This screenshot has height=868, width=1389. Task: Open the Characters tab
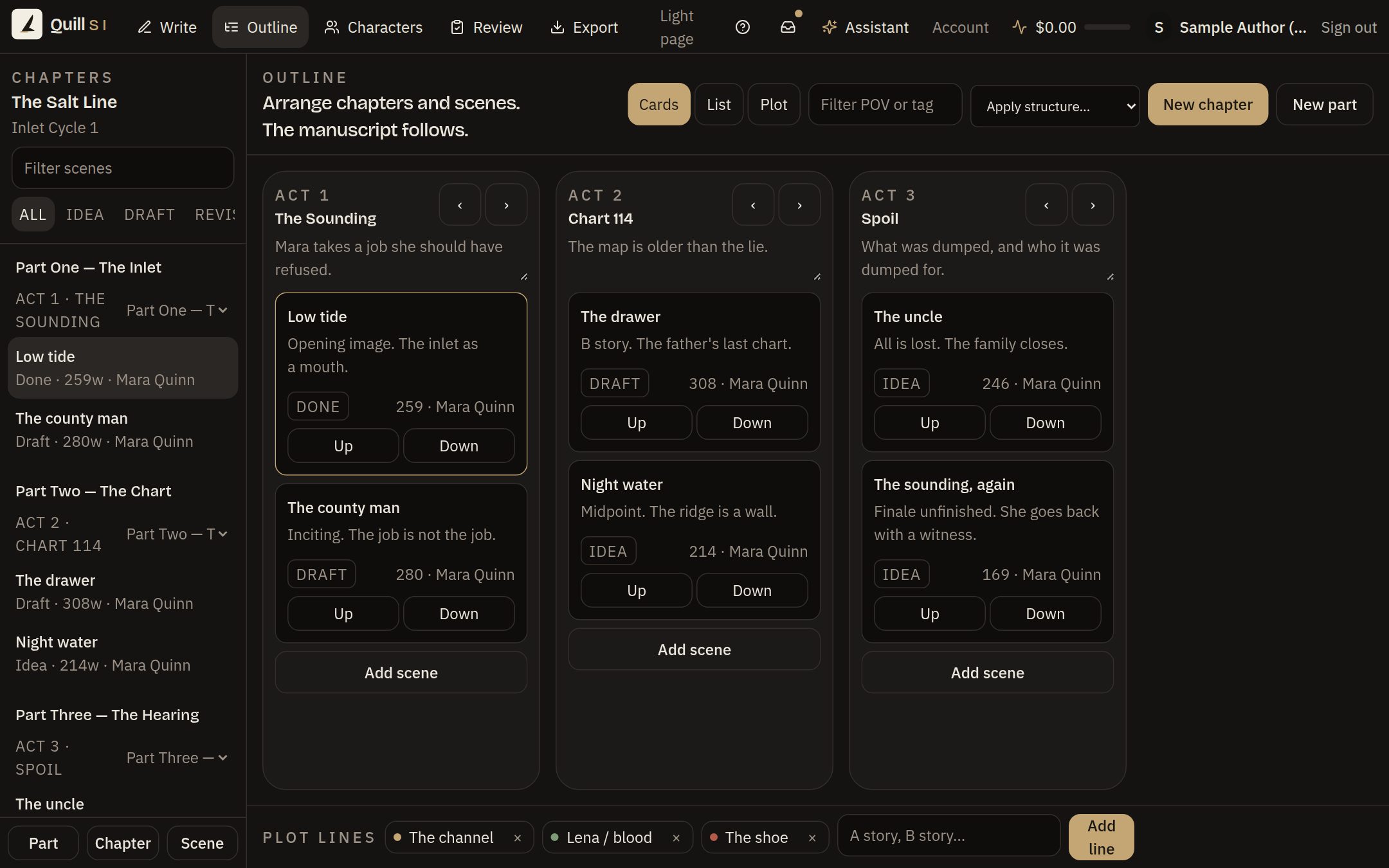click(374, 27)
